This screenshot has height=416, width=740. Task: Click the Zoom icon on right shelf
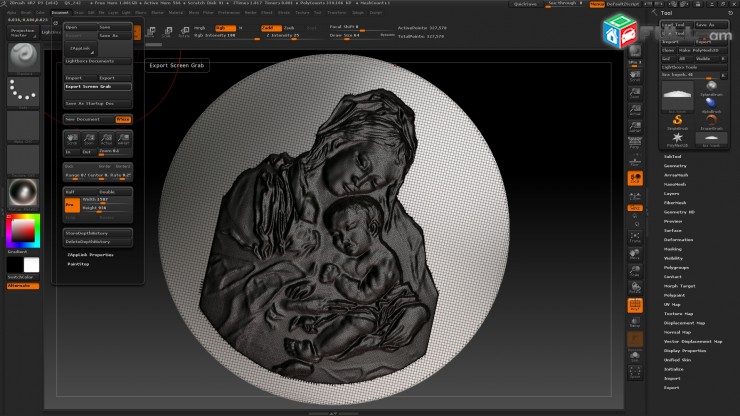[x=635, y=93]
